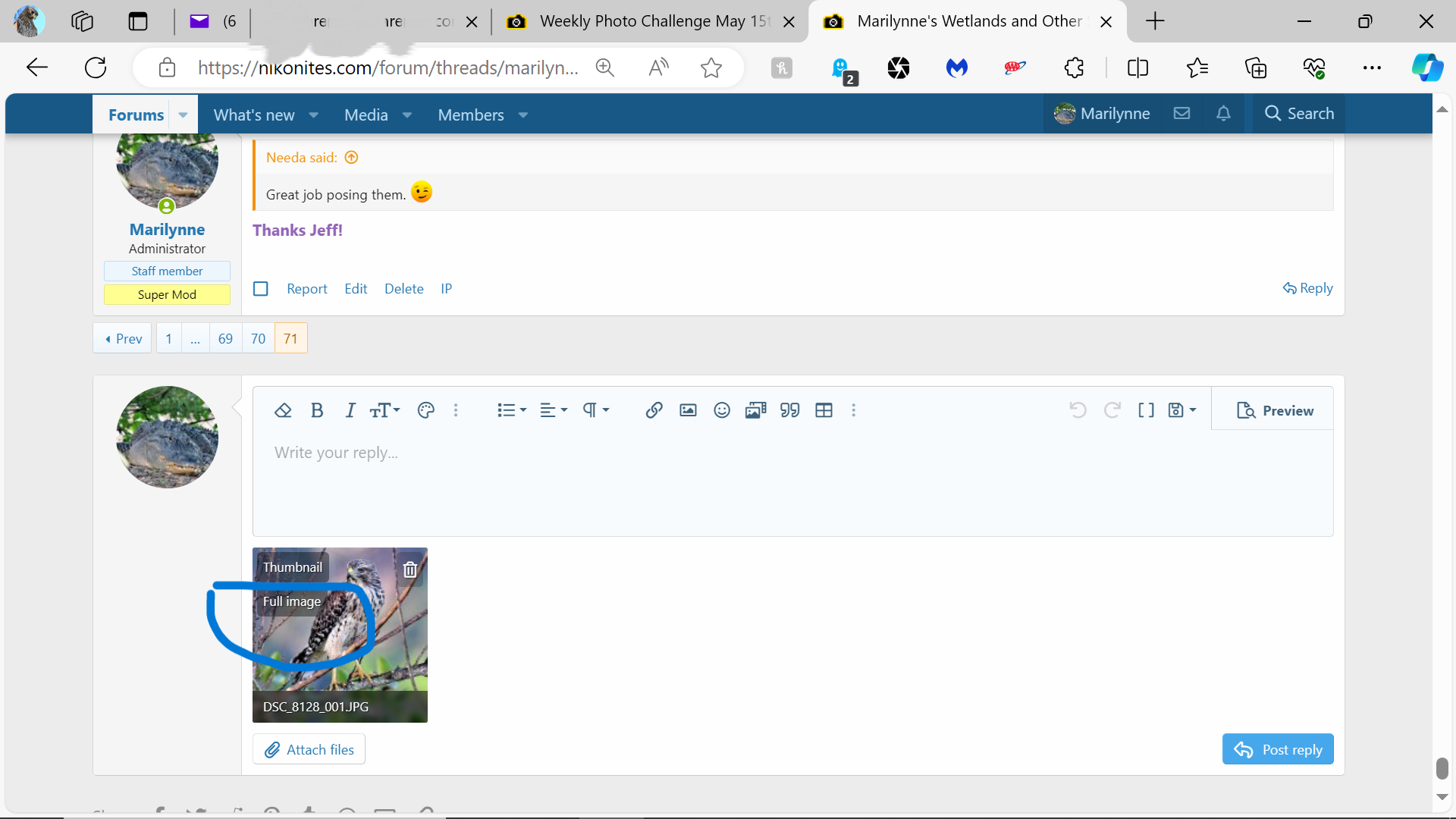Click the Insert link icon
The width and height of the screenshot is (1456, 819).
tap(654, 410)
